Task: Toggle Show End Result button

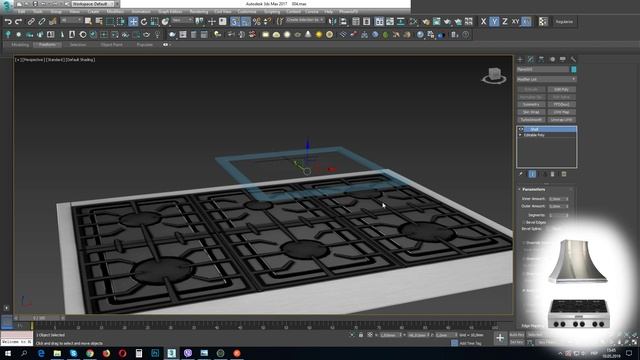Action: [532, 174]
